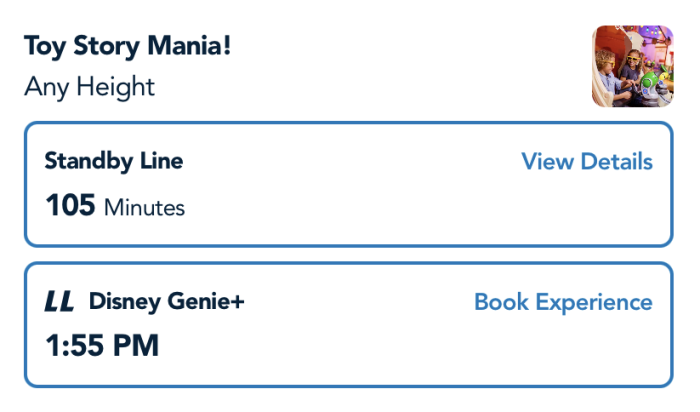Click the Lightning Lane LL icon
The height and width of the screenshot is (412, 700).
click(x=59, y=302)
